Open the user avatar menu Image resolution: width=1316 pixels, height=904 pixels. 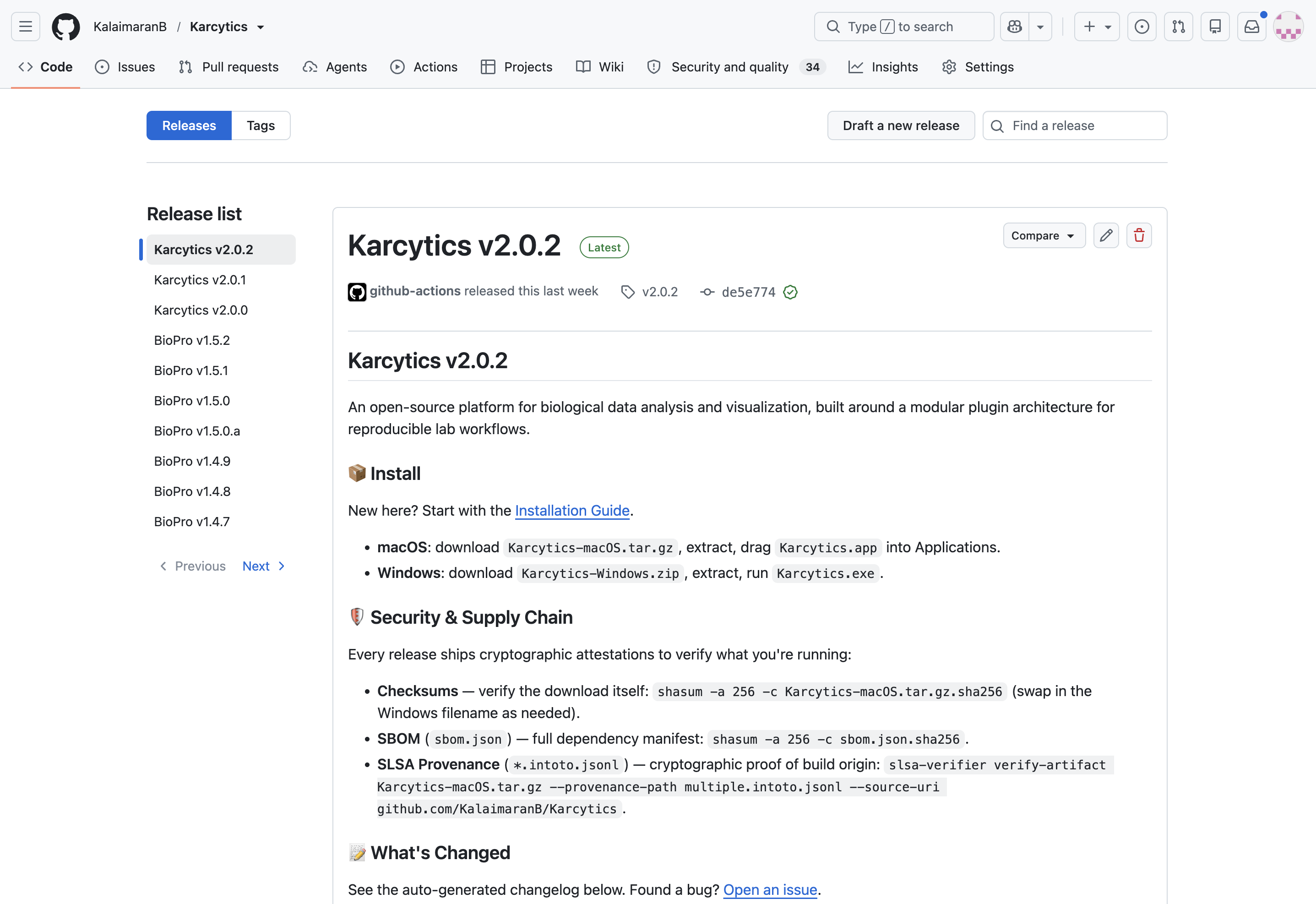1288,27
